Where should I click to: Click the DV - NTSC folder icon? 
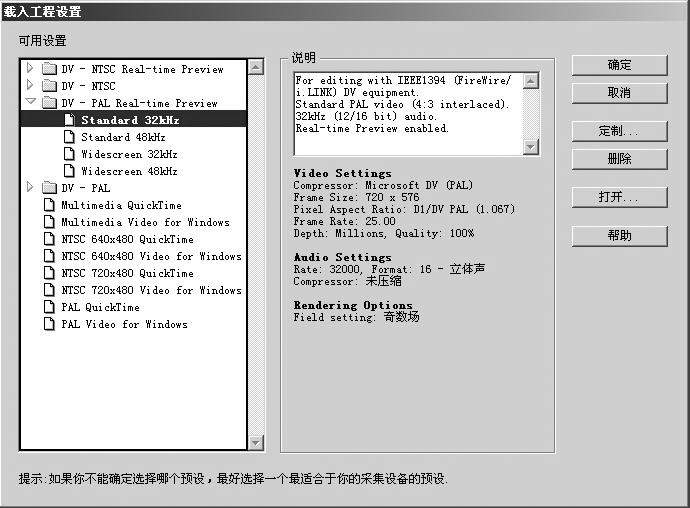click(x=49, y=85)
